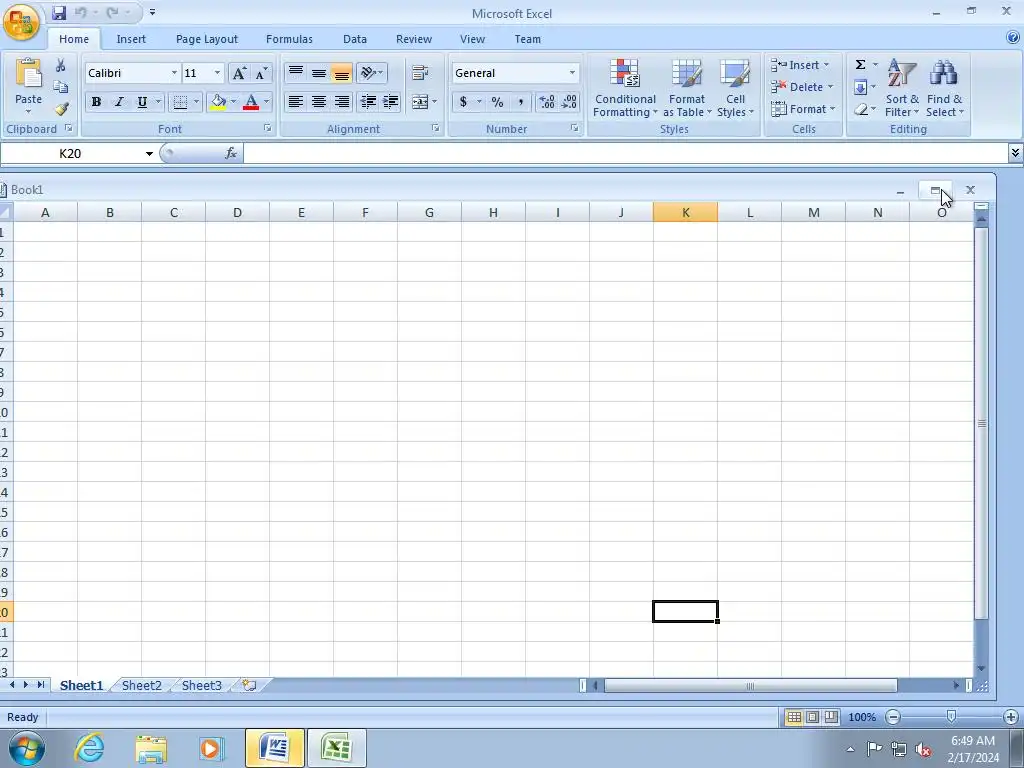Viewport: 1024px width, 768px height.
Task: Click the Office Button orb
Action: pyautogui.click(x=21, y=22)
